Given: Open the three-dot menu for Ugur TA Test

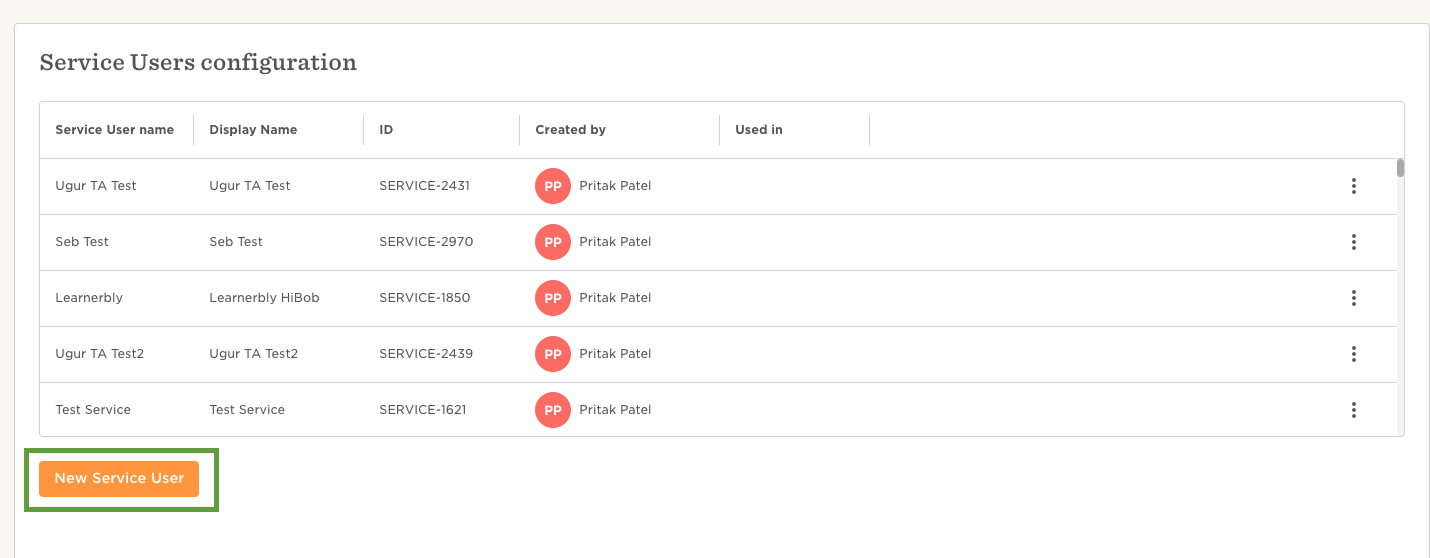Looking at the screenshot, I should point(1353,186).
